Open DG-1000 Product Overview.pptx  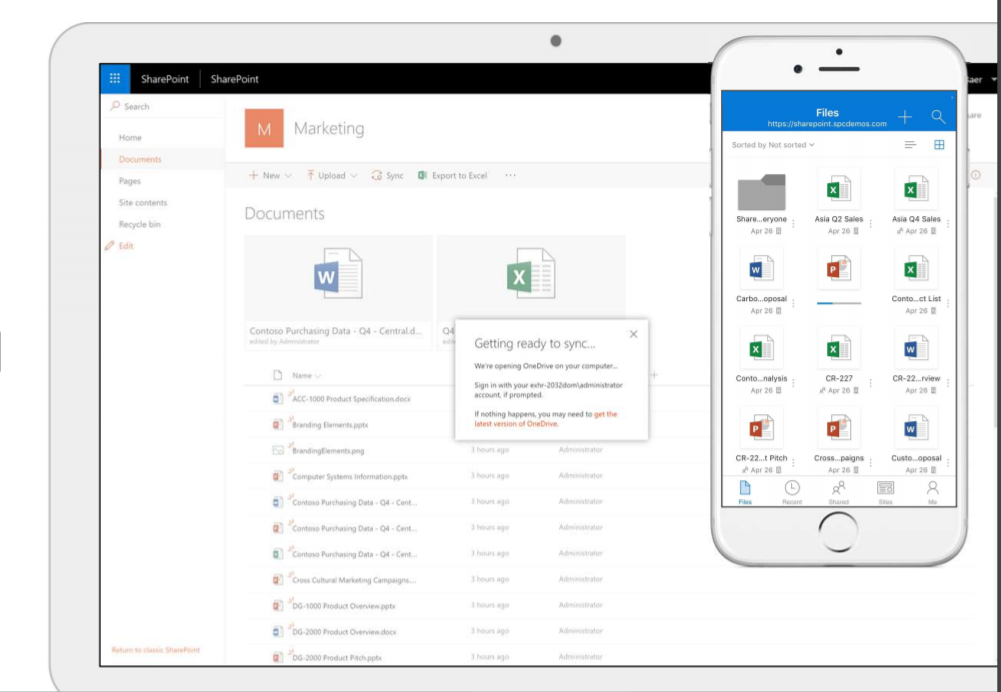click(343, 605)
